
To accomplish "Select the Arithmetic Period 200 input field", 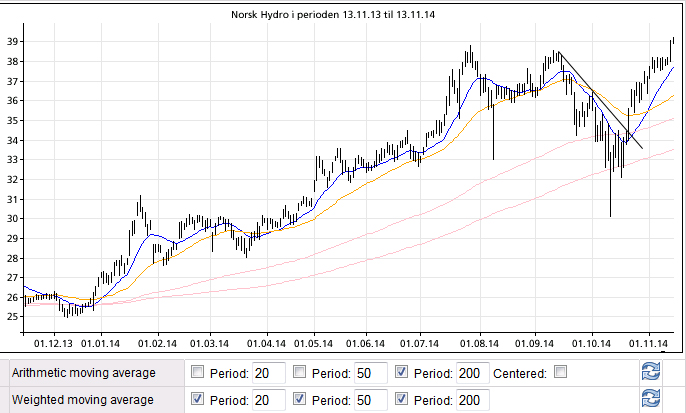I will pos(473,373).
